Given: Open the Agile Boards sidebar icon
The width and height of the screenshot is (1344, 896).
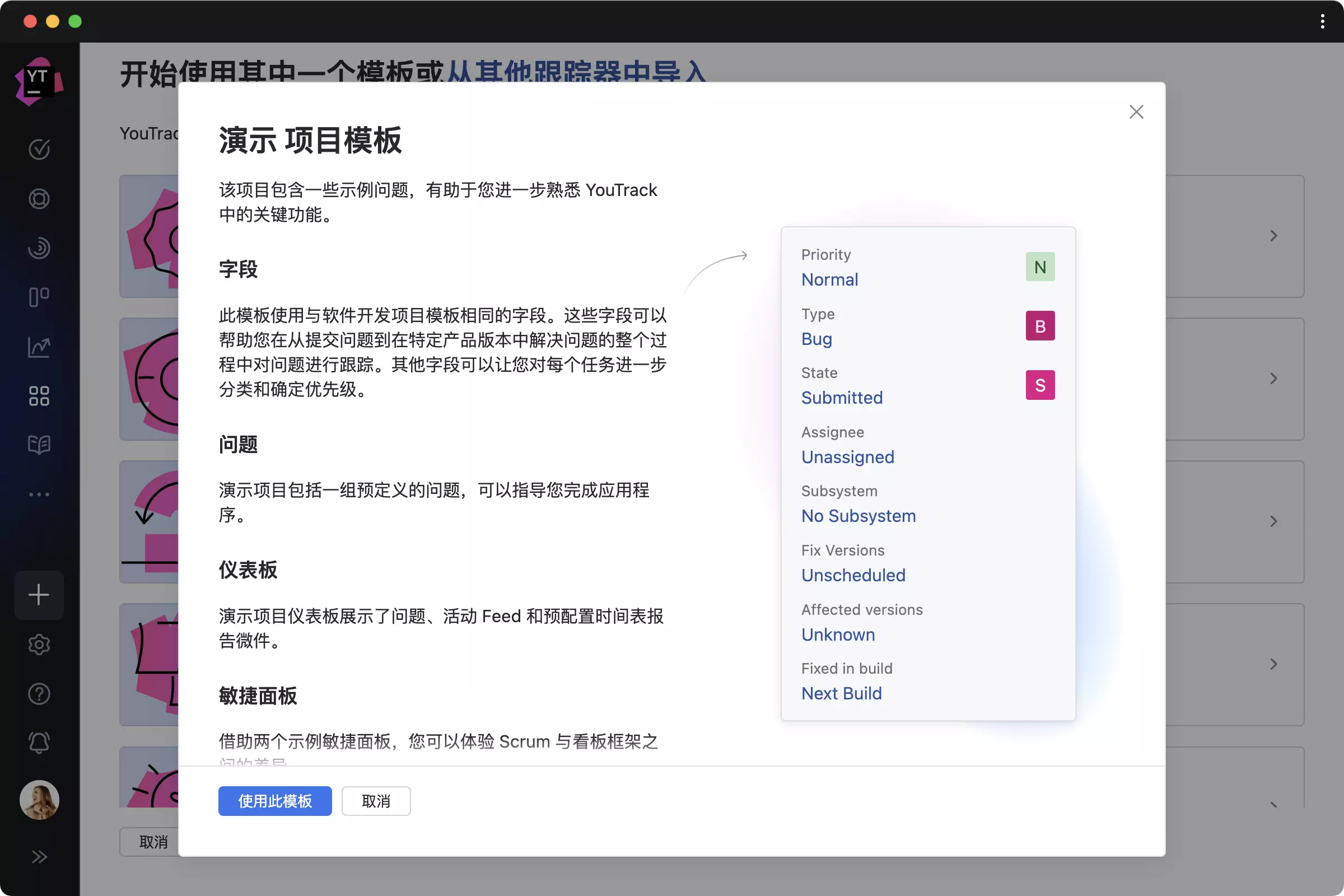Looking at the screenshot, I should (39, 297).
